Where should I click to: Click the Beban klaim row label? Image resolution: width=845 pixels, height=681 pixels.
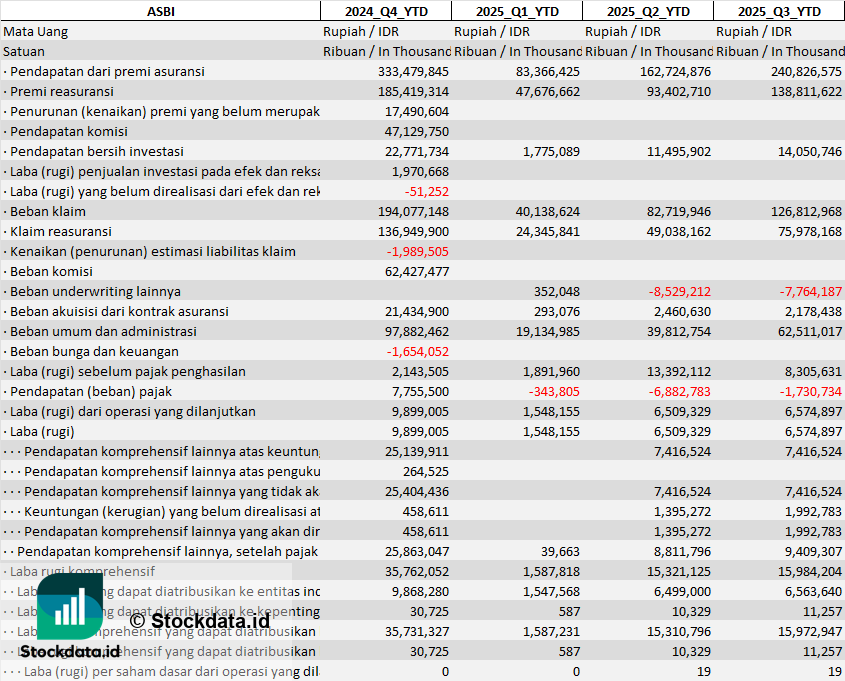[x=48, y=211]
